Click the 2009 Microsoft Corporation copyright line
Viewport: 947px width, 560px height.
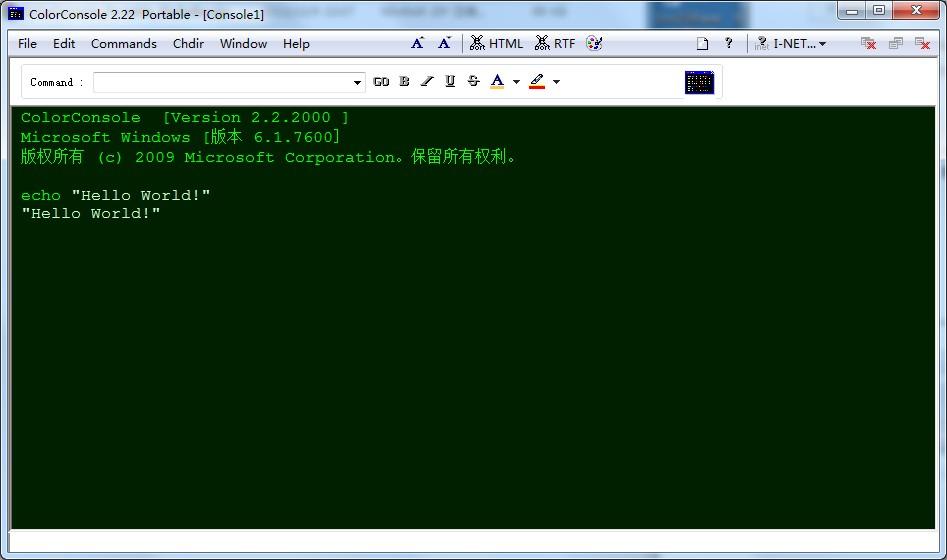click(x=269, y=157)
